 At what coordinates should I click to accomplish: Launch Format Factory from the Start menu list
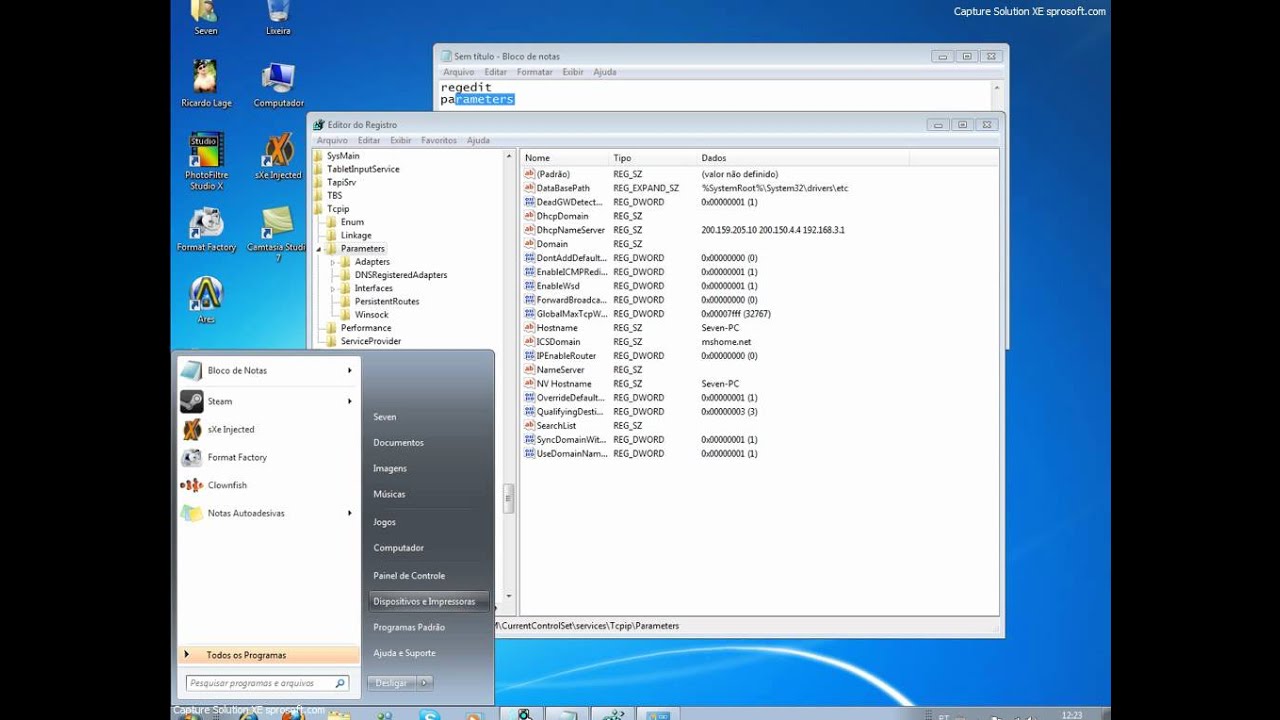tap(268, 457)
